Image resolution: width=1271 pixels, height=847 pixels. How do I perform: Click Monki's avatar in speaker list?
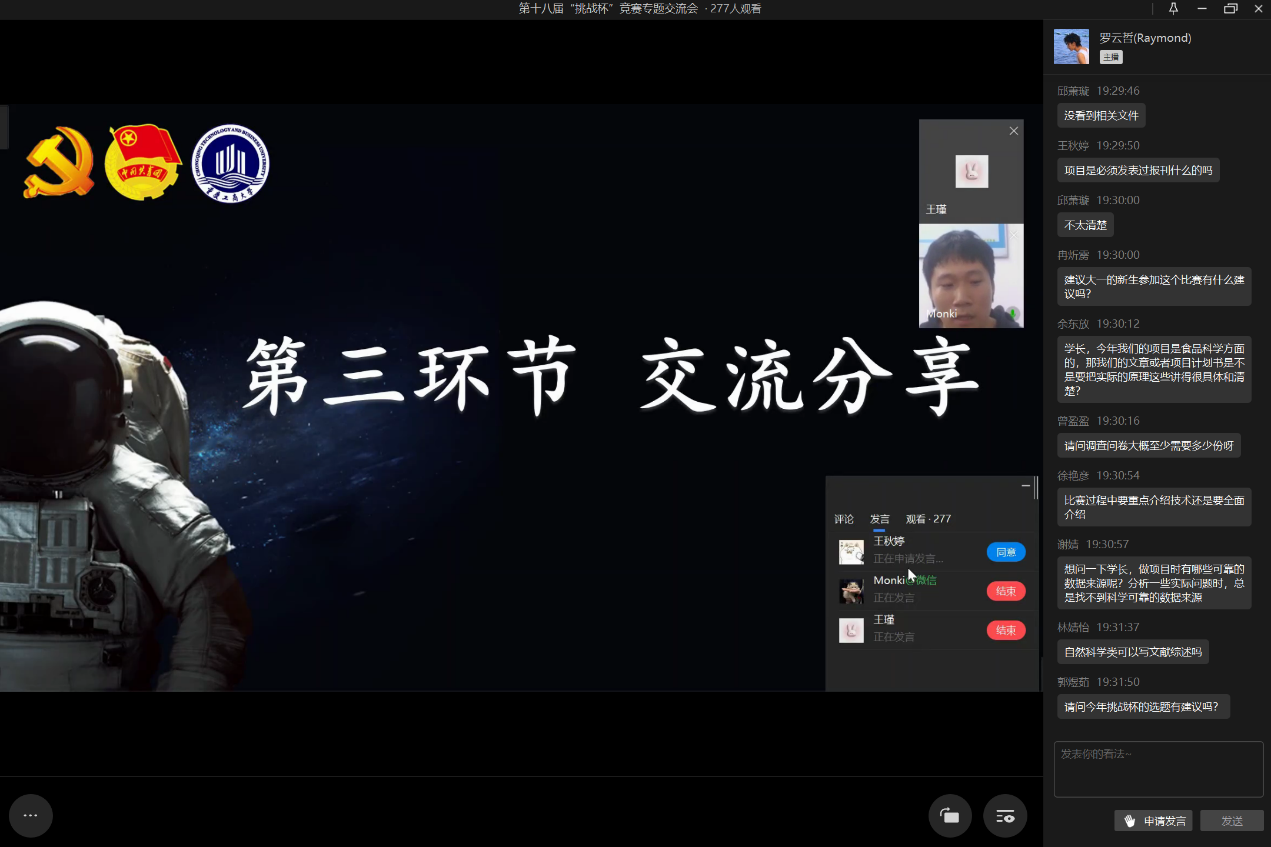click(x=851, y=591)
